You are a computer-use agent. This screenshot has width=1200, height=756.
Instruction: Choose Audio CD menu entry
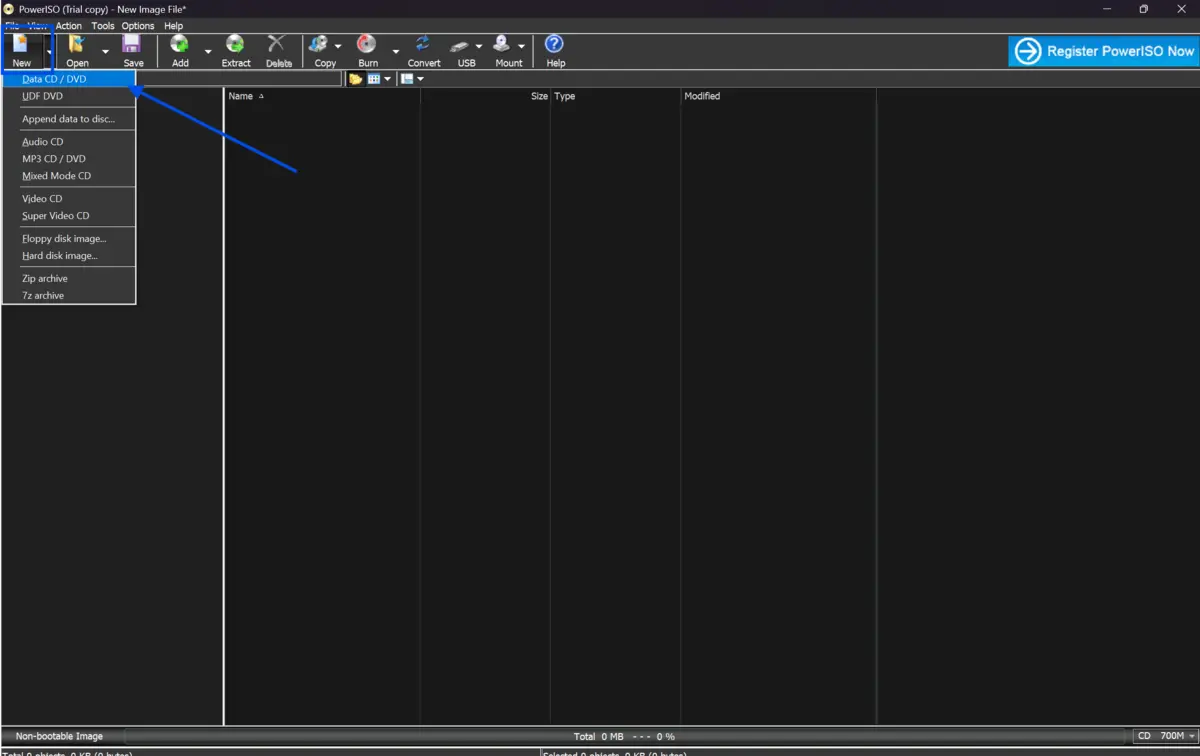(69, 142)
